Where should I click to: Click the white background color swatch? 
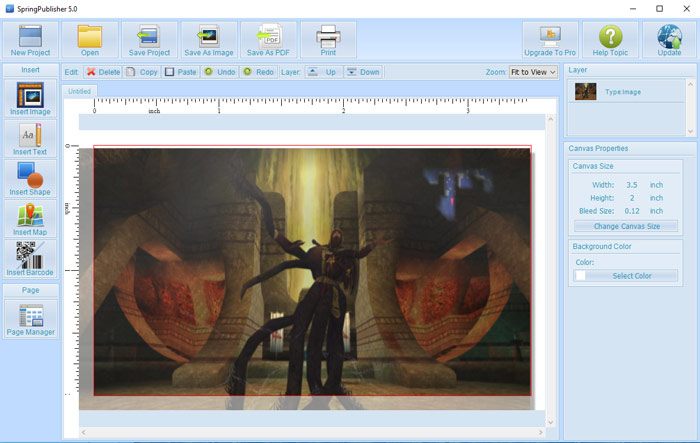[x=580, y=276]
